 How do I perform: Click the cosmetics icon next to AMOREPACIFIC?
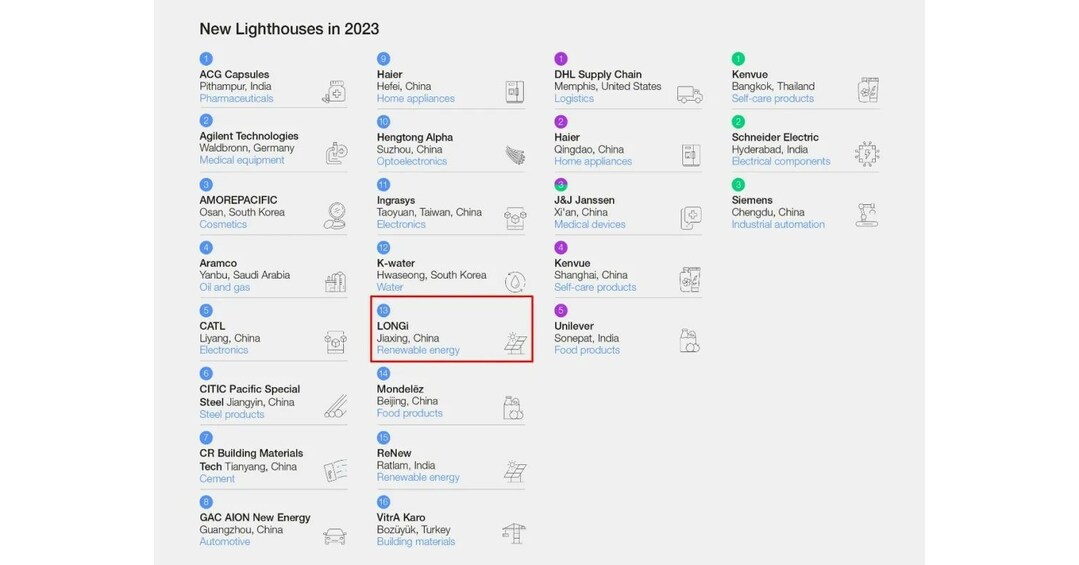pyautogui.click(x=335, y=216)
